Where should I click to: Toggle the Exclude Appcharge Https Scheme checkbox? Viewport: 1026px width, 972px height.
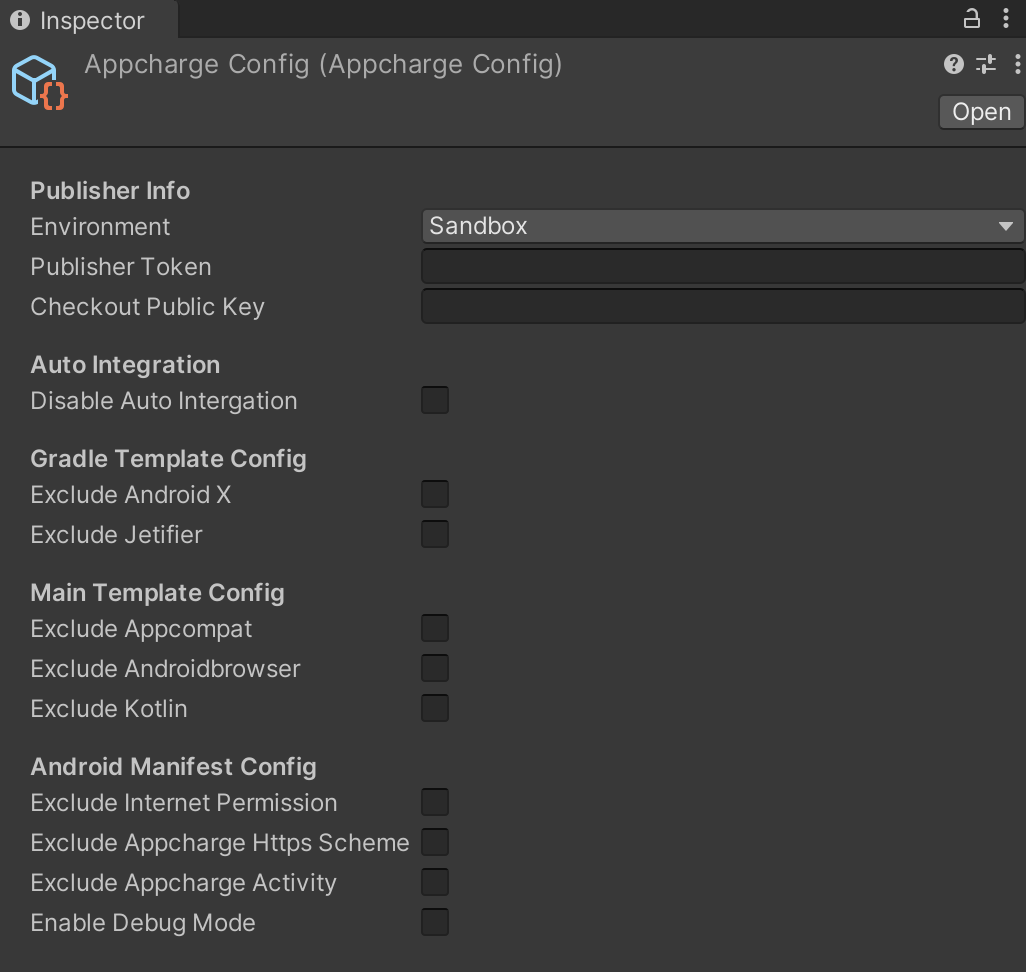(435, 842)
